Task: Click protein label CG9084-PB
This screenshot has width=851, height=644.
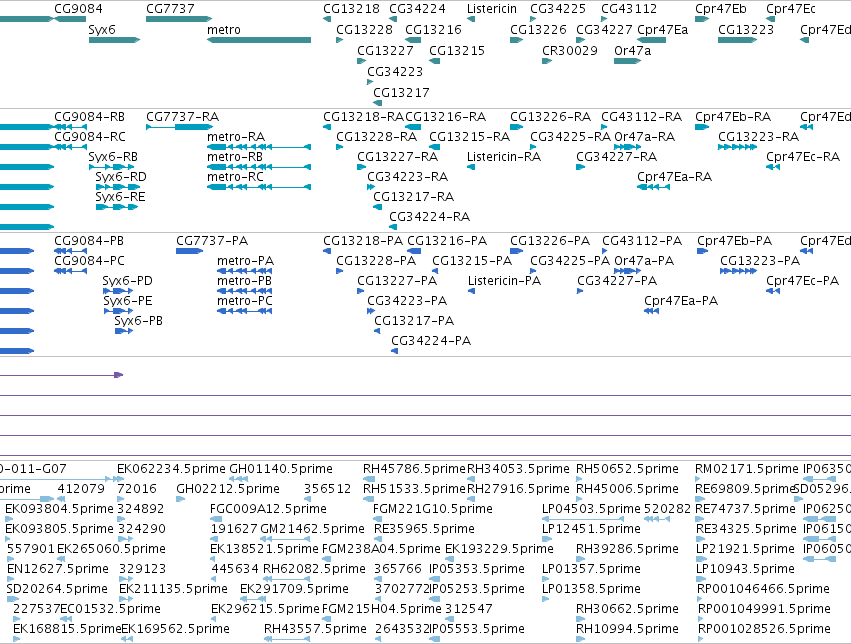Action: pyautogui.click(x=89, y=240)
